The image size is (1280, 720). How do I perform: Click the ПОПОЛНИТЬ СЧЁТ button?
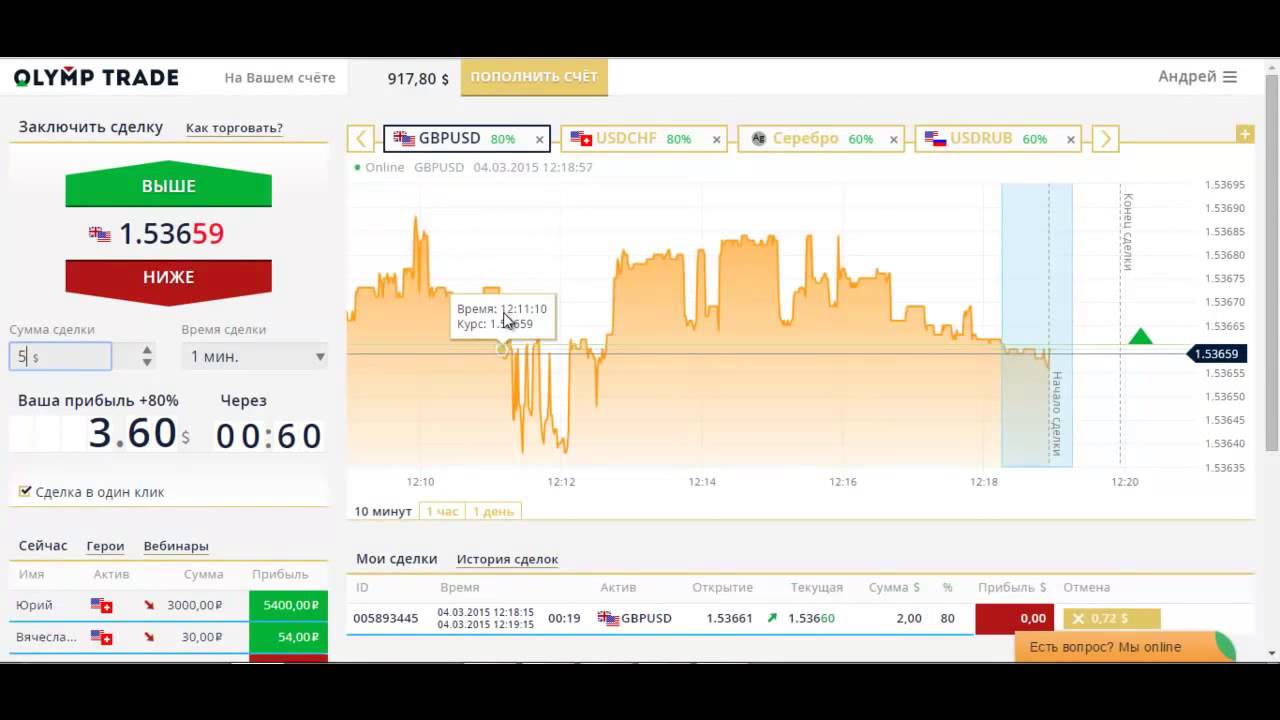pyautogui.click(x=534, y=77)
